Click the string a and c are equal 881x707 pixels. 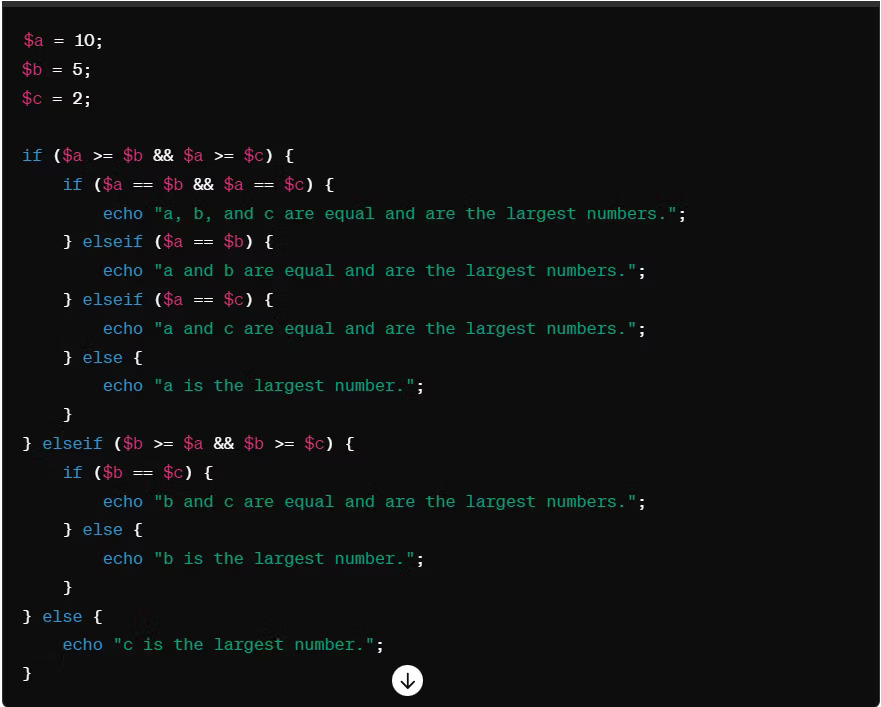pos(400,328)
